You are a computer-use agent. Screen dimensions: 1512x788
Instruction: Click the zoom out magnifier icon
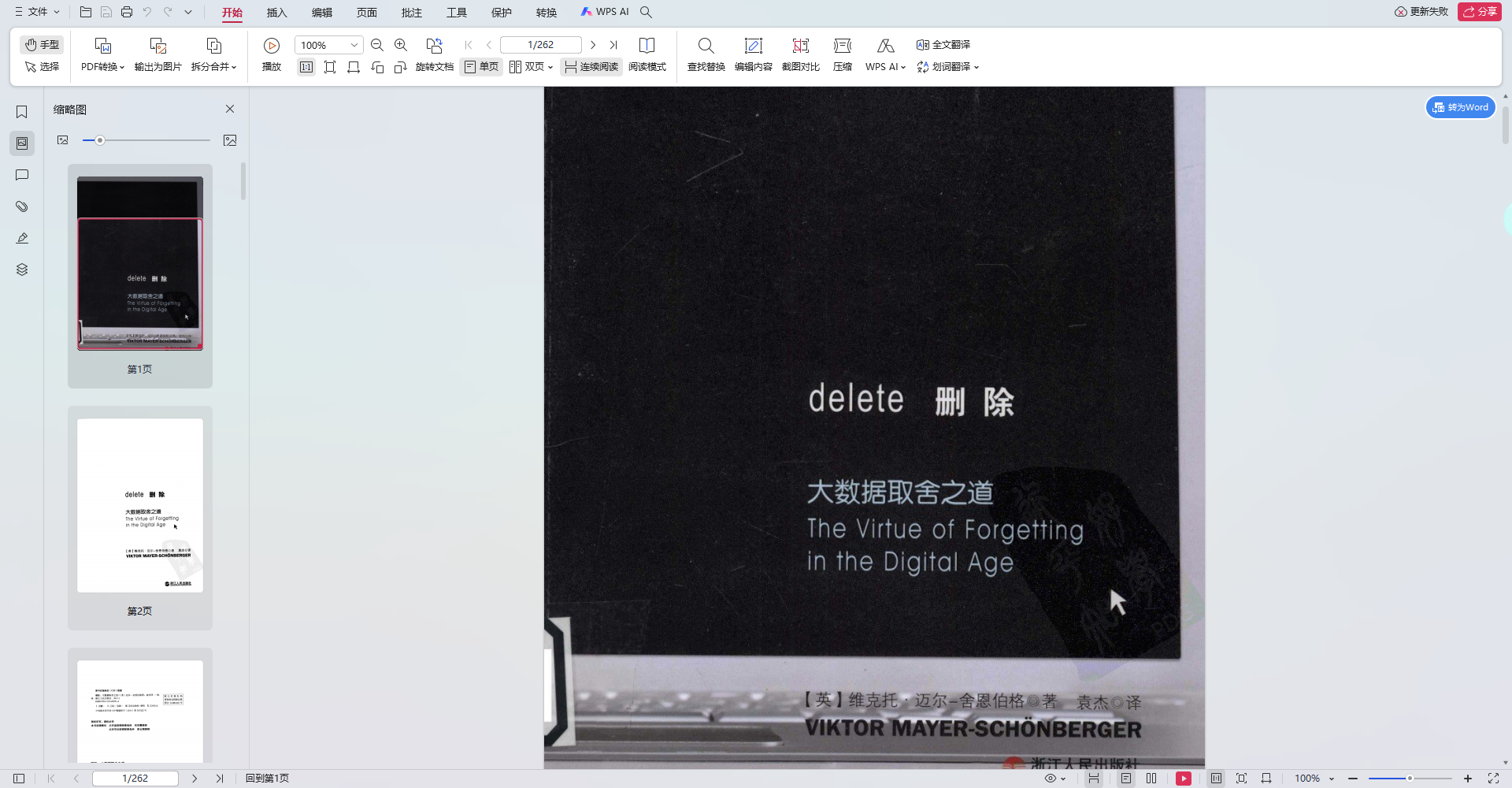point(377,45)
